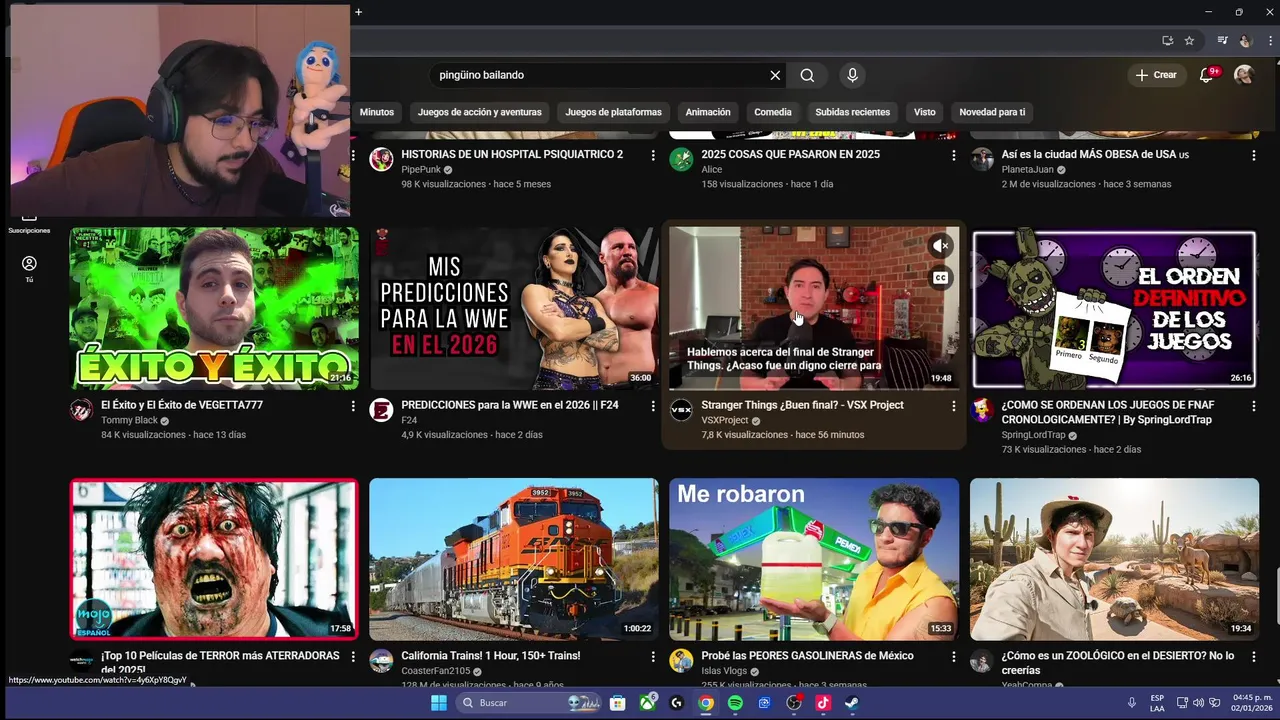Open the YouTube account avatar menu
The image size is (1280, 720).
[1243, 75]
